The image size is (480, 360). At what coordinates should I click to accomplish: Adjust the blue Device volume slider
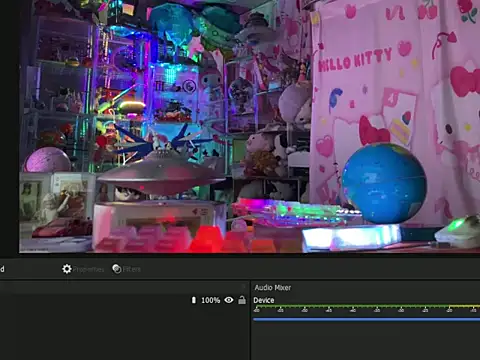tap(366, 319)
